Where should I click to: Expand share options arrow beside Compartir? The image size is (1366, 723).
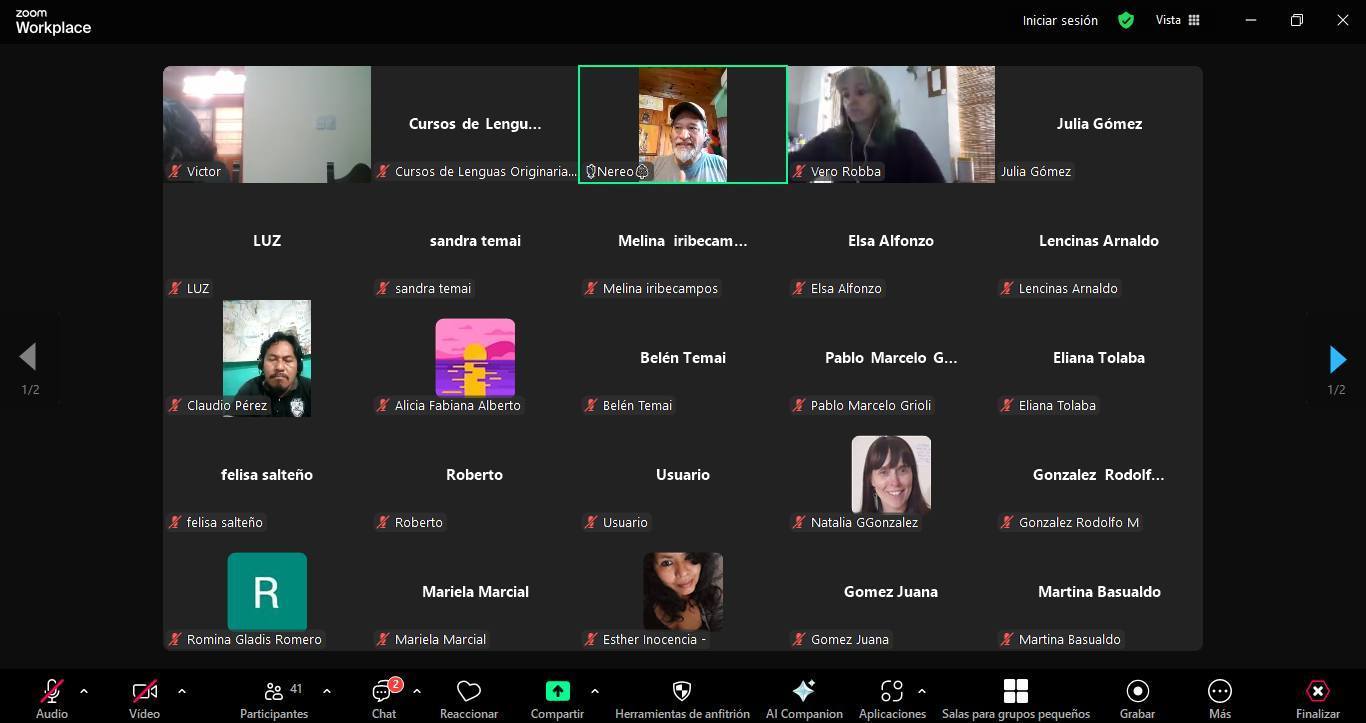[595, 691]
